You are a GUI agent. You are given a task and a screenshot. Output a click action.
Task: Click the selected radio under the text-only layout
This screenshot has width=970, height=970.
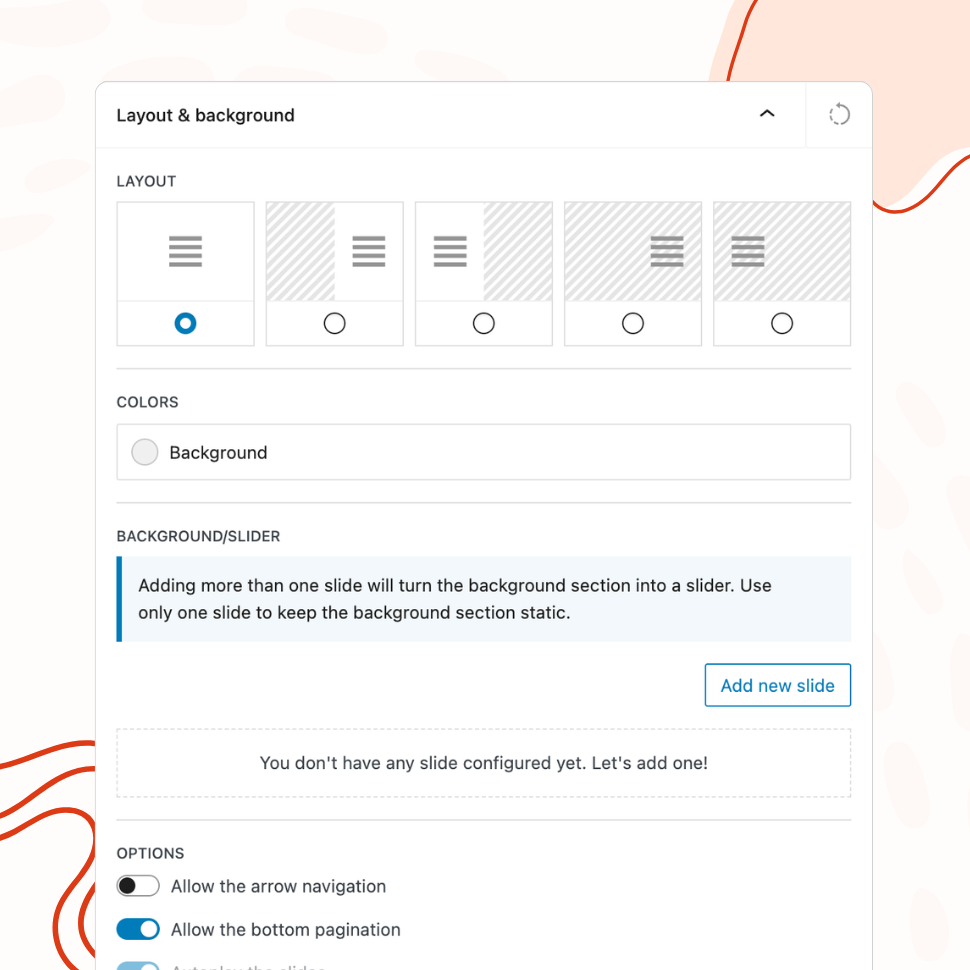[x=185, y=323]
